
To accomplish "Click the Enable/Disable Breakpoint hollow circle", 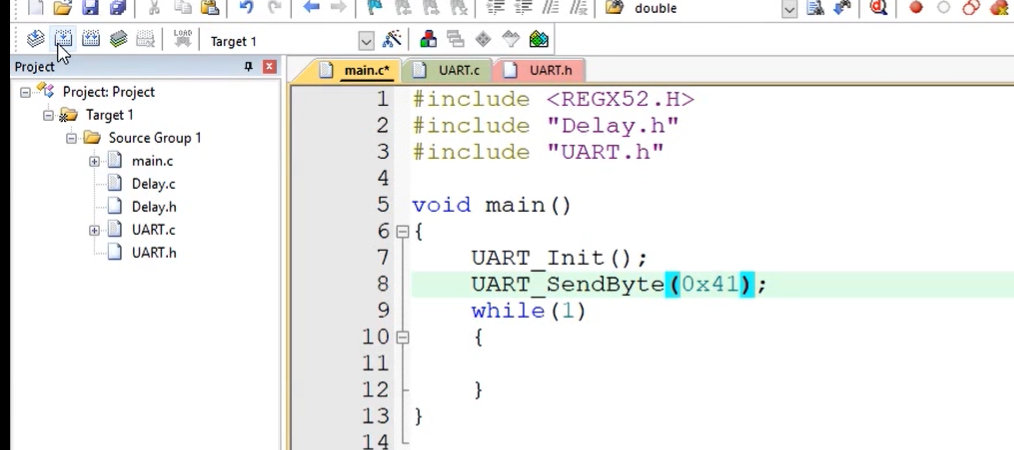I will pos(944,7).
